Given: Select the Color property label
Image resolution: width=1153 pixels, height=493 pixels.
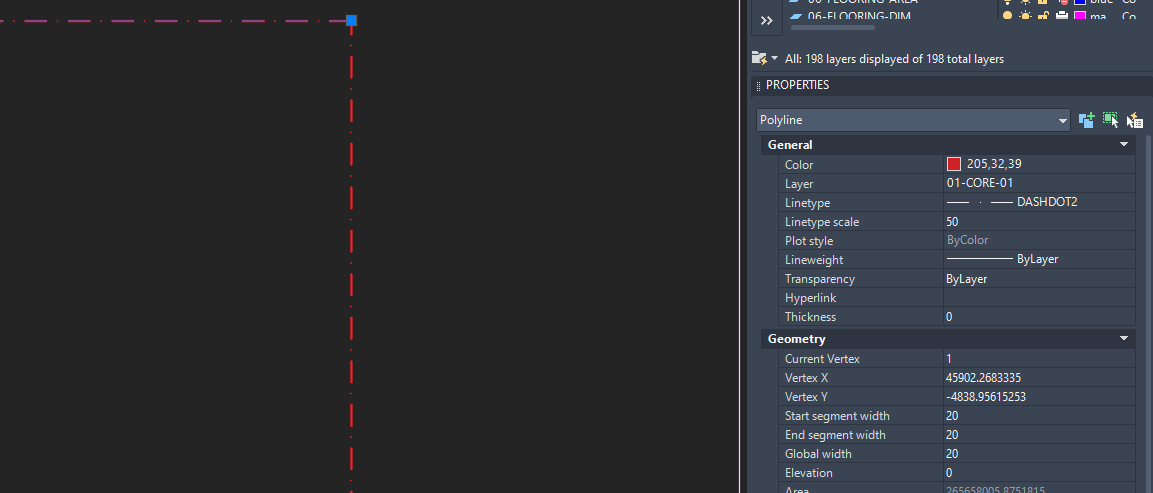Looking at the screenshot, I should (799, 165).
